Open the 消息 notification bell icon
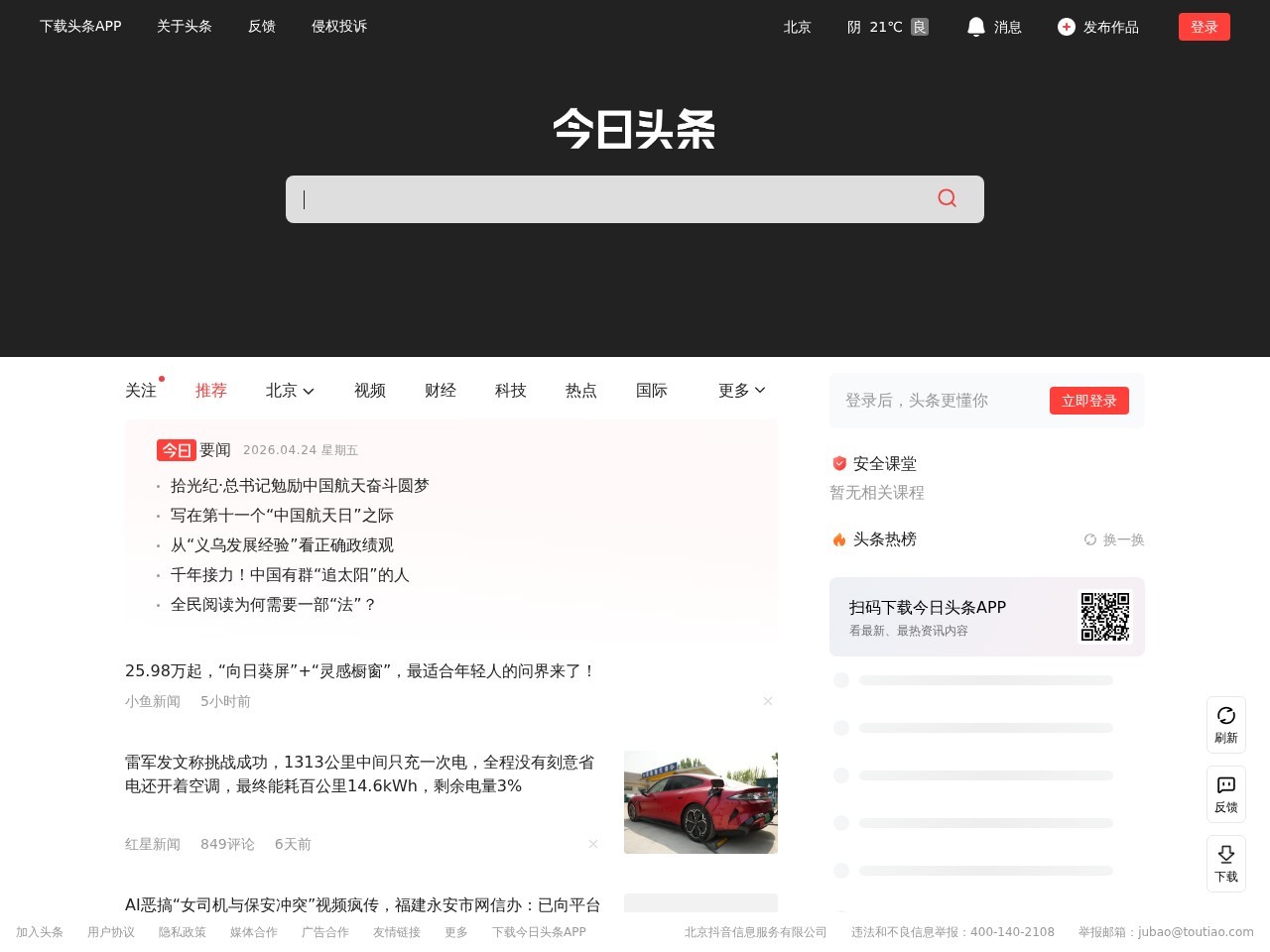Screen dimensions: 1270x952 pyautogui.click(x=976, y=27)
